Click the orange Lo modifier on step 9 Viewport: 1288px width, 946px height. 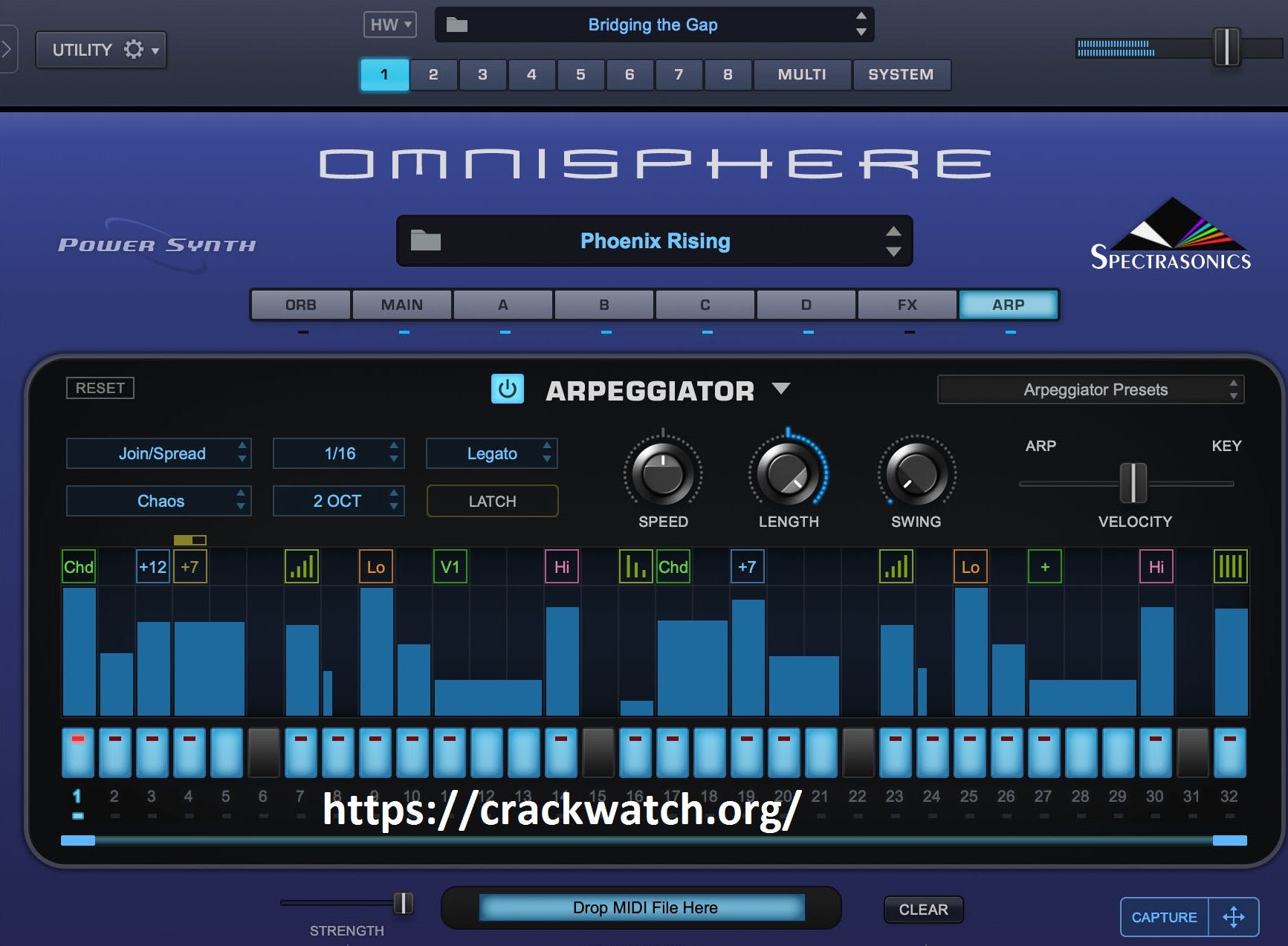tap(376, 567)
